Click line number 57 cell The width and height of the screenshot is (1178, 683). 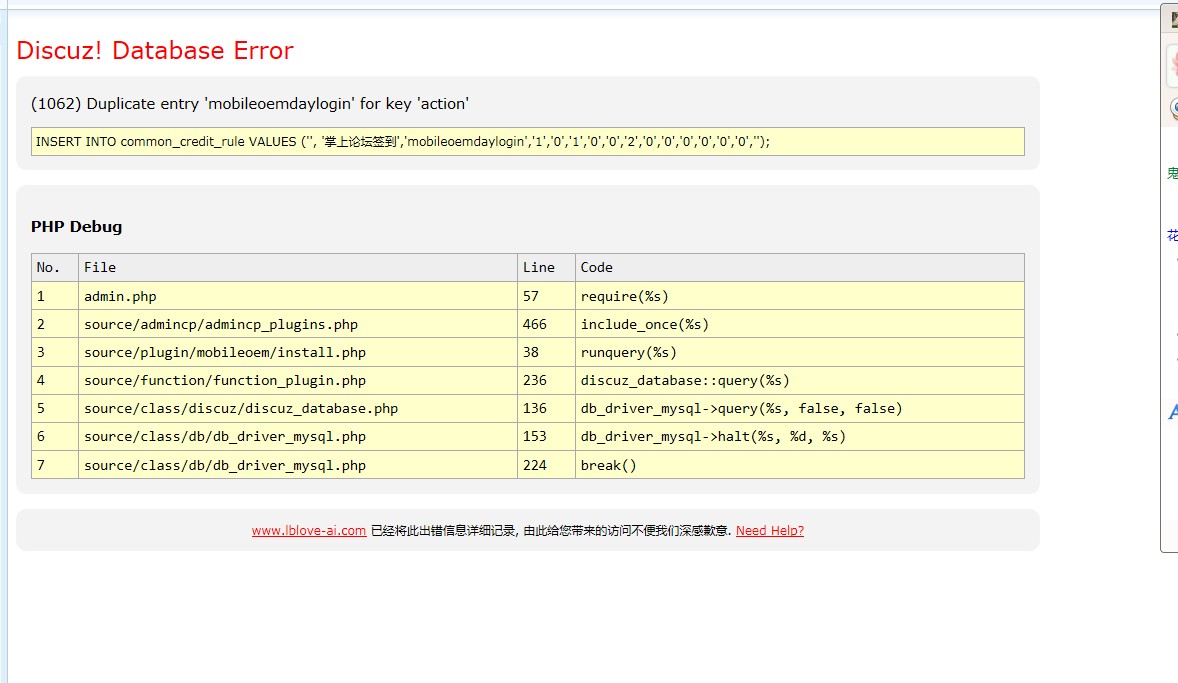click(546, 296)
